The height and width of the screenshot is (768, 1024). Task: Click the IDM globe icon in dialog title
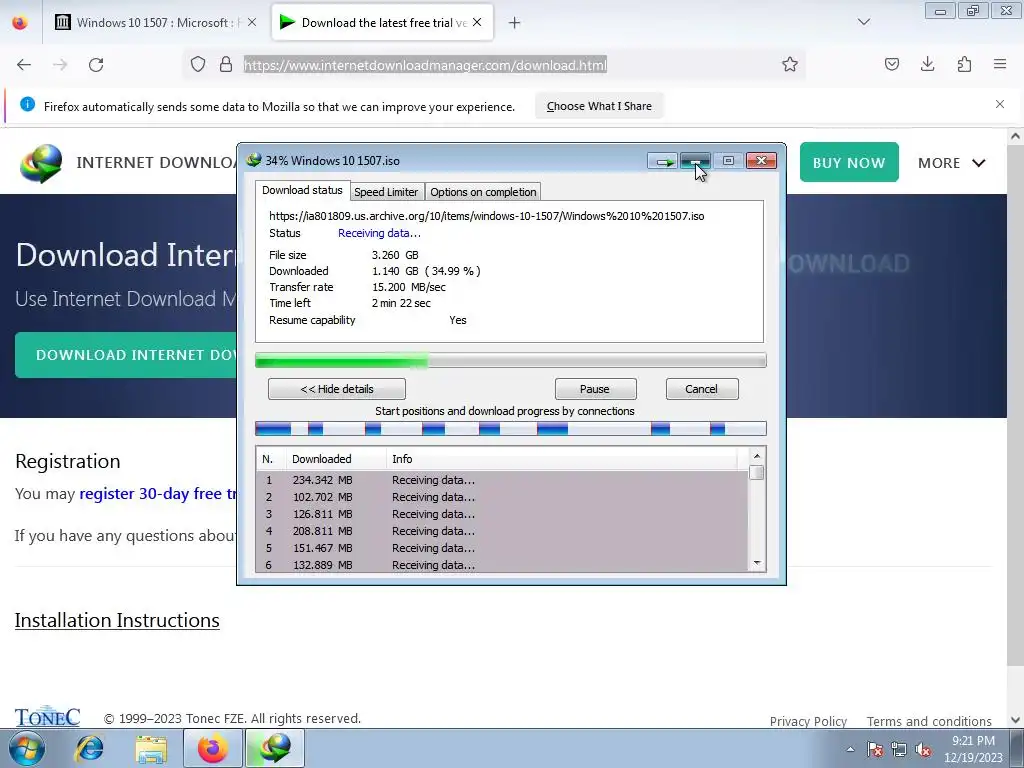coord(253,160)
